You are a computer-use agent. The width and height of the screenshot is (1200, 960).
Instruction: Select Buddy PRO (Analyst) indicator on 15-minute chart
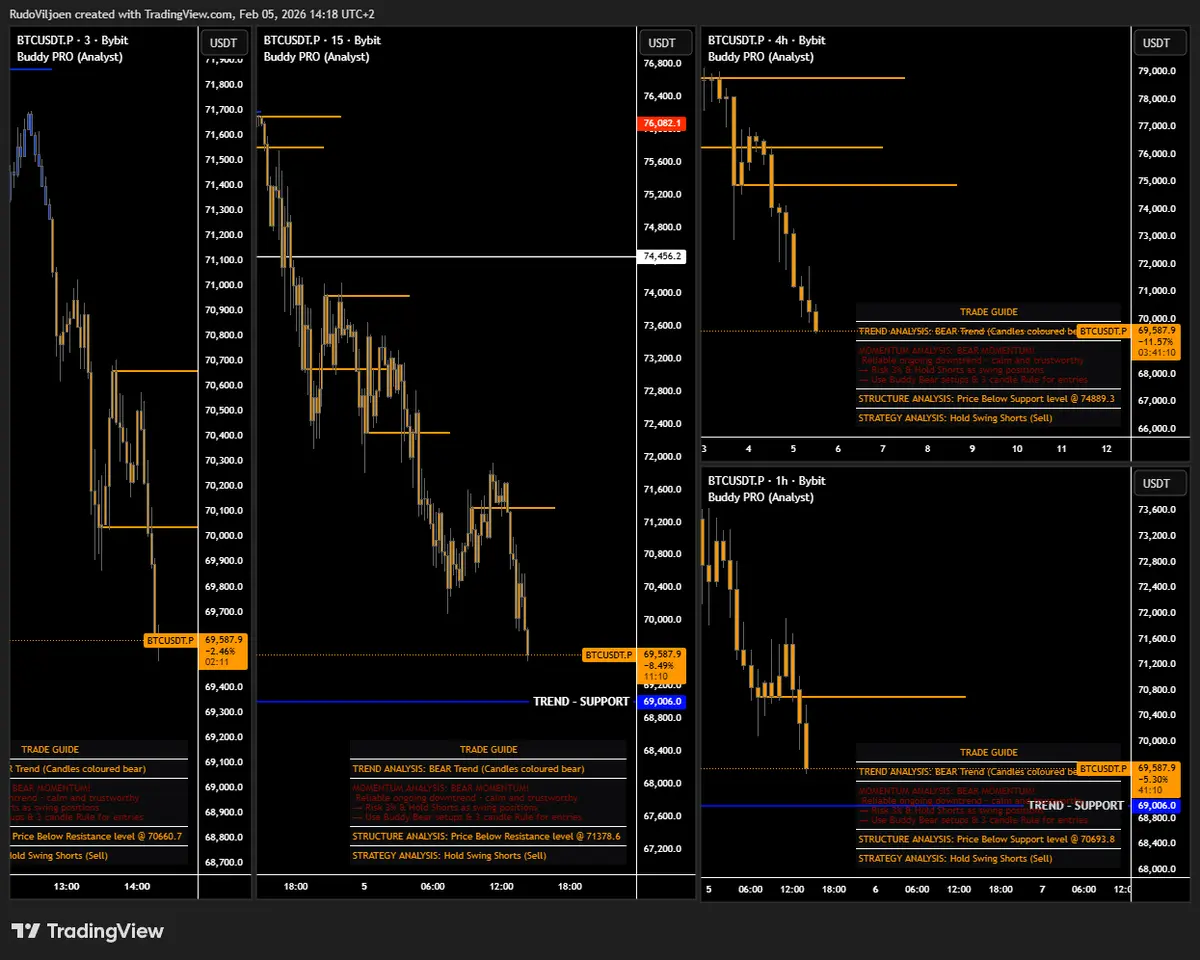[x=317, y=57]
